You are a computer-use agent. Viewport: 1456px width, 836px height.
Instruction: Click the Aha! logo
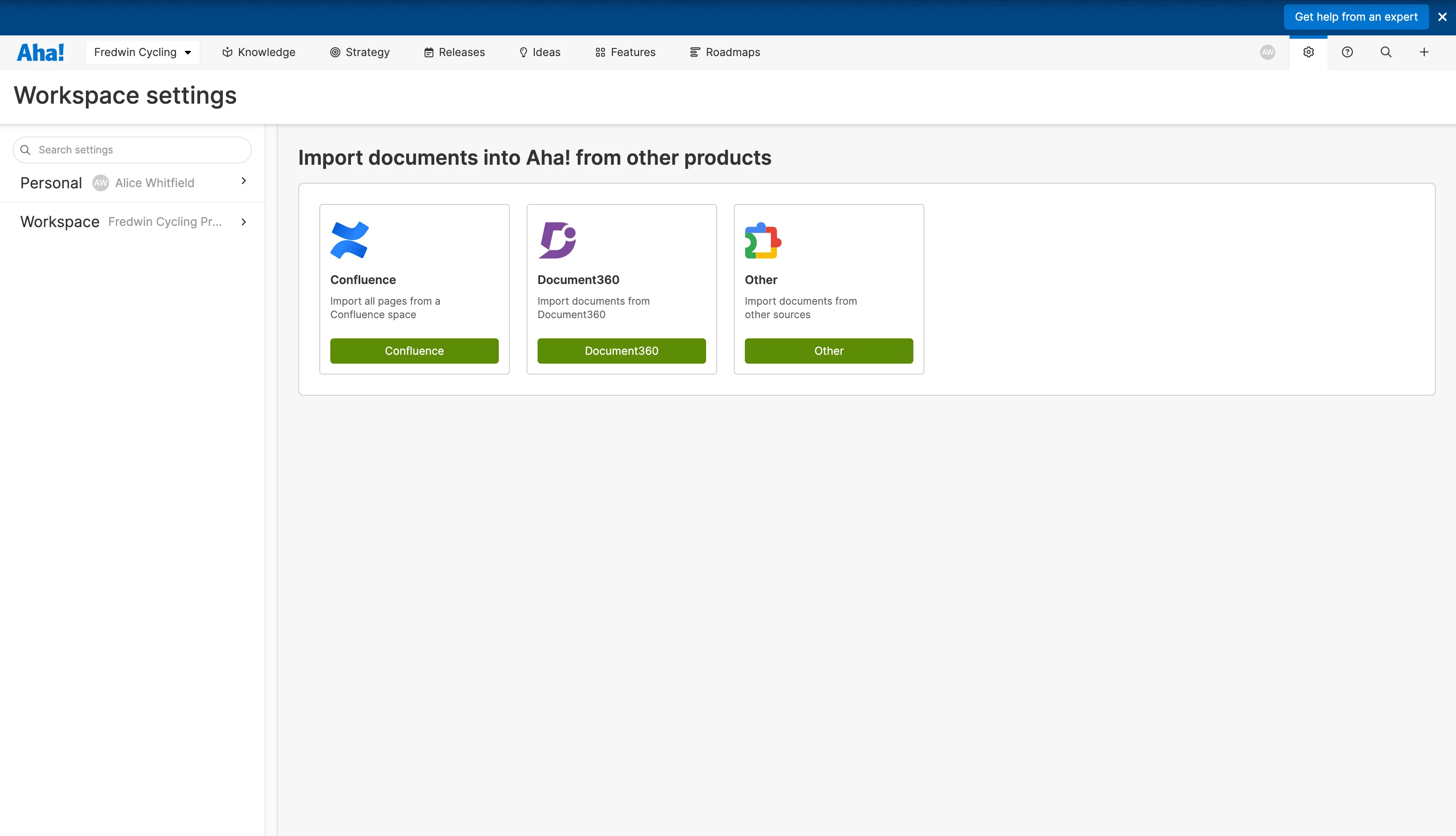(x=40, y=52)
